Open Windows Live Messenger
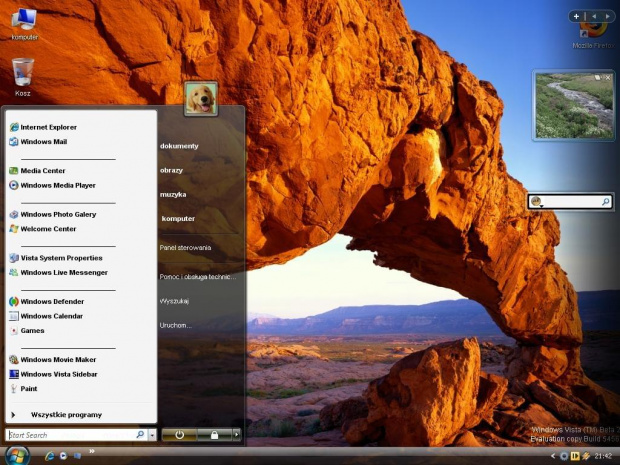The width and height of the screenshot is (620, 465). 58,272
